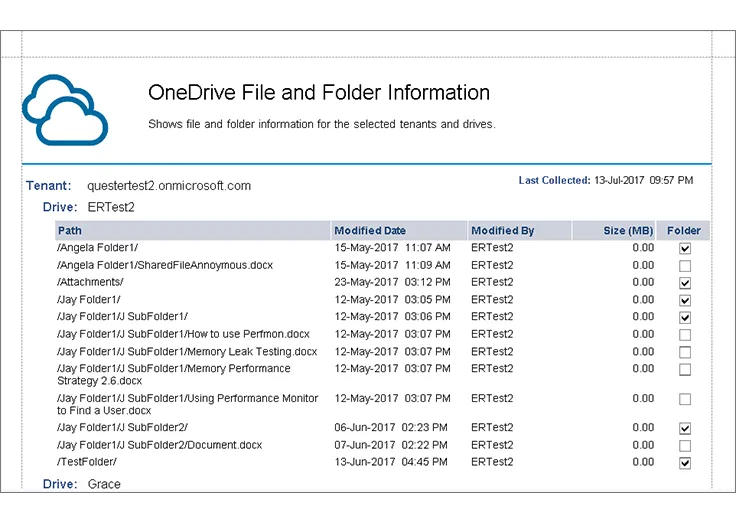
Task: Click date 13-Jun-2017 04:45 PM
Action: [391, 462]
